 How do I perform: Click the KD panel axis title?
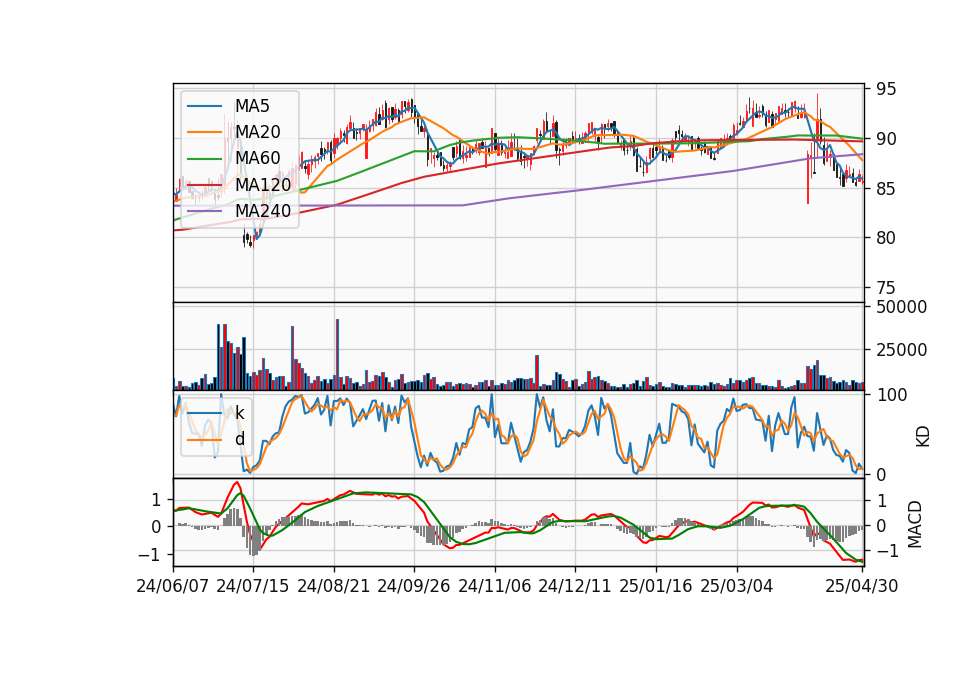tap(923, 437)
